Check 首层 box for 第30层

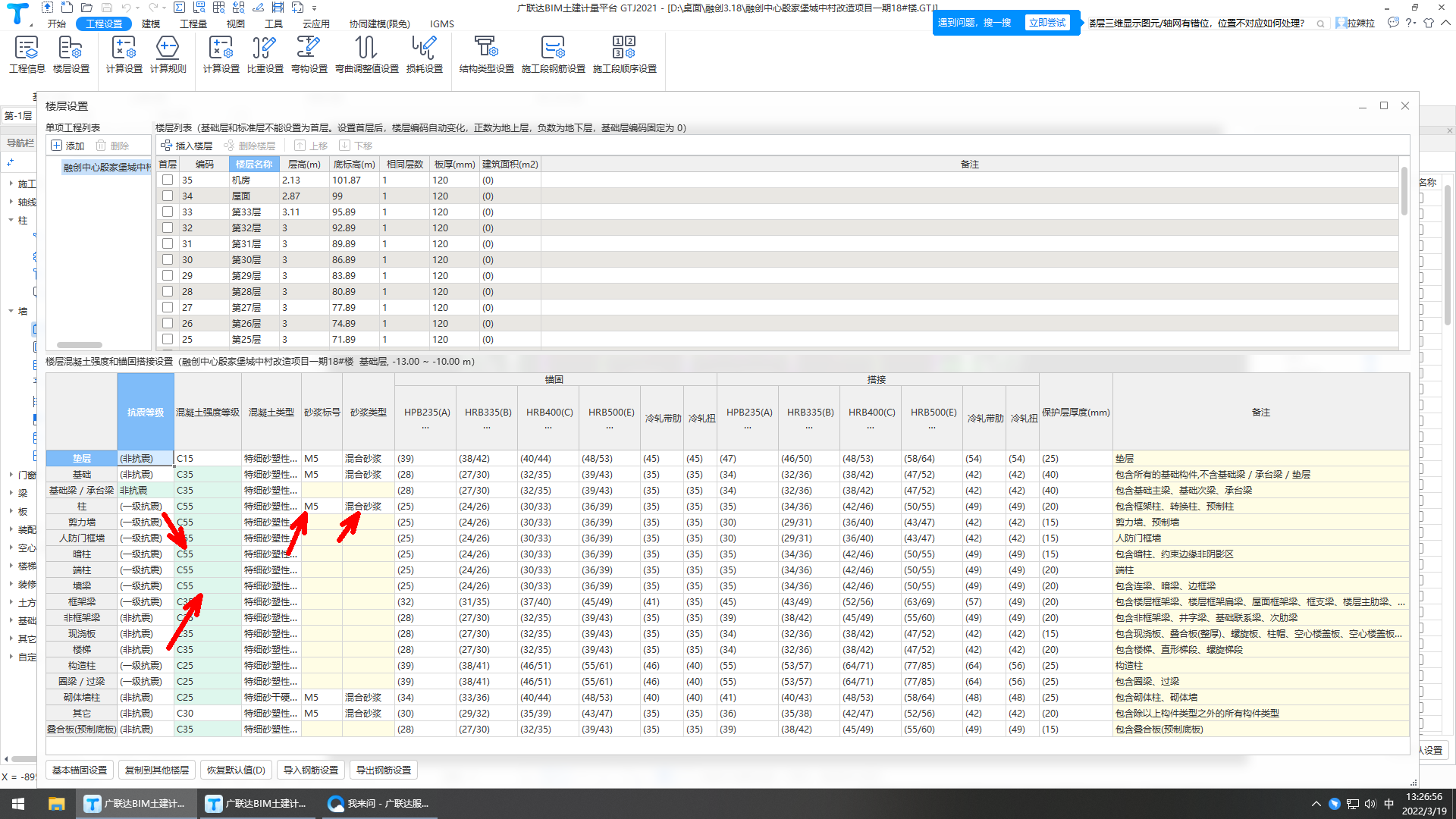pos(168,260)
